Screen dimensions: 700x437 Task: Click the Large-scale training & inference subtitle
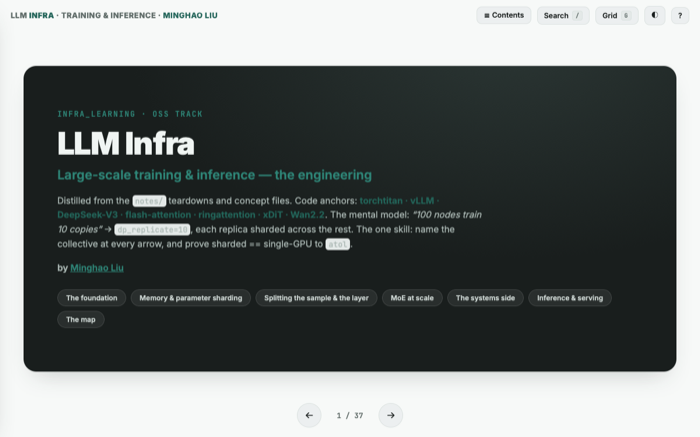coord(214,175)
